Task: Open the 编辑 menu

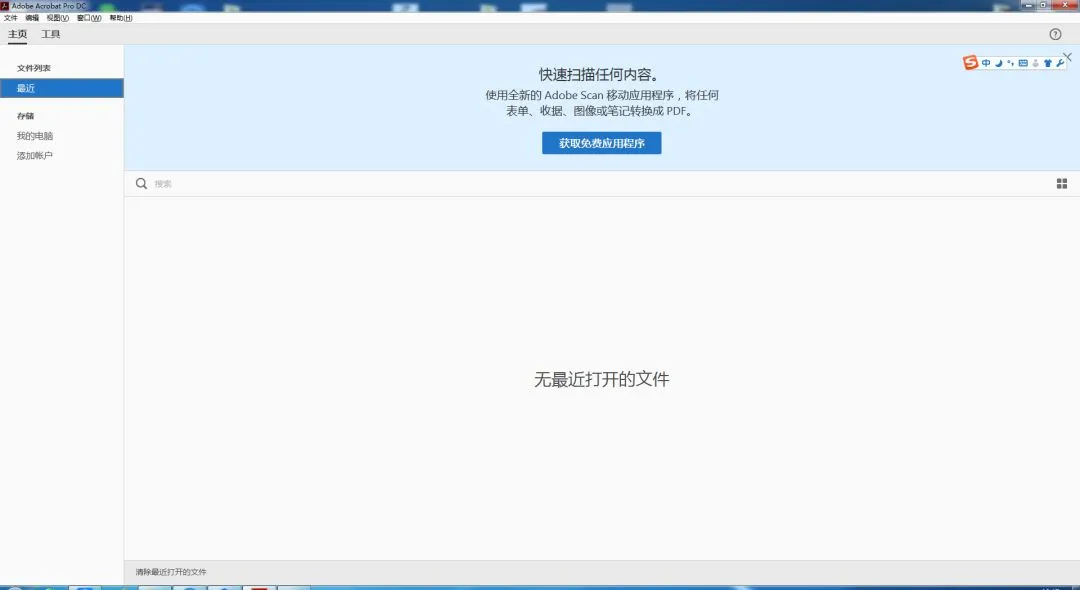Action: (32, 18)
